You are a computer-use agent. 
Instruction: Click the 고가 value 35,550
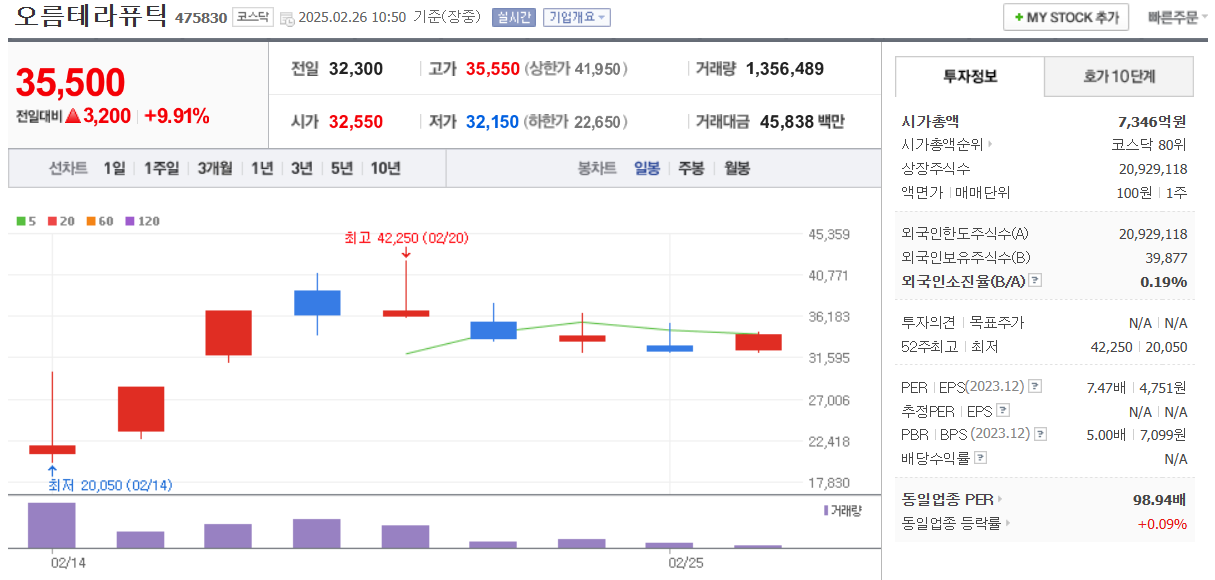tap(493, 69)
